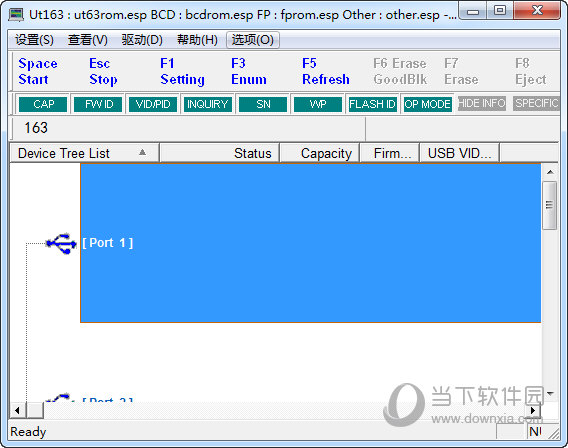Viewport: 568px width, 448px height.
Task: Show the SN serial number info
Action: (x=263, y=104)
